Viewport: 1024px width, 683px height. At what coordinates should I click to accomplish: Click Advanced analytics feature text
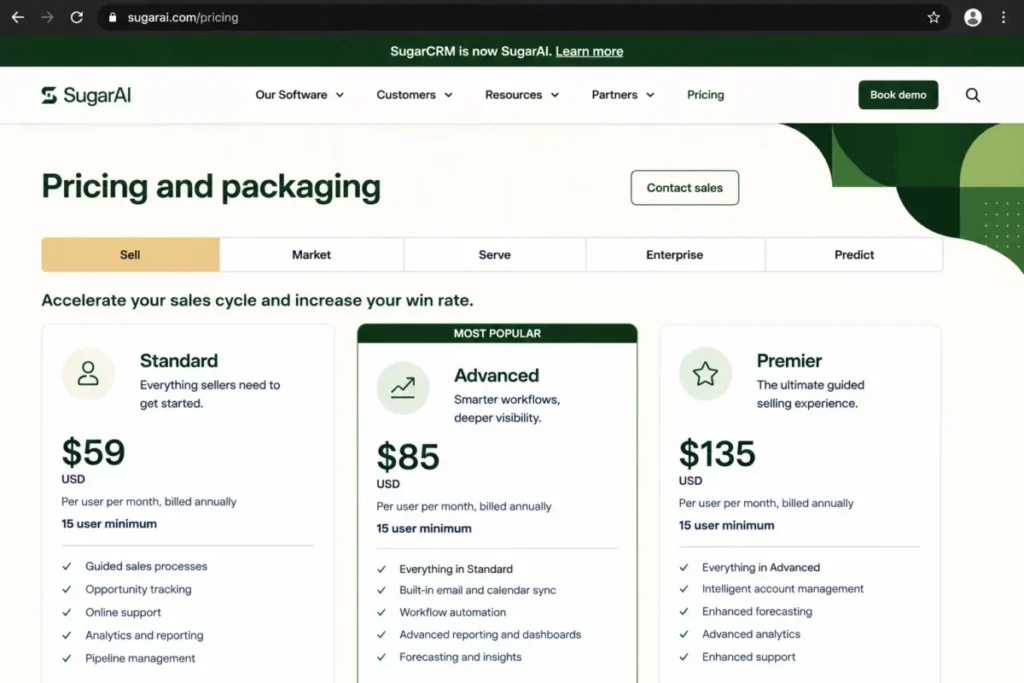(x=751, y=634)
